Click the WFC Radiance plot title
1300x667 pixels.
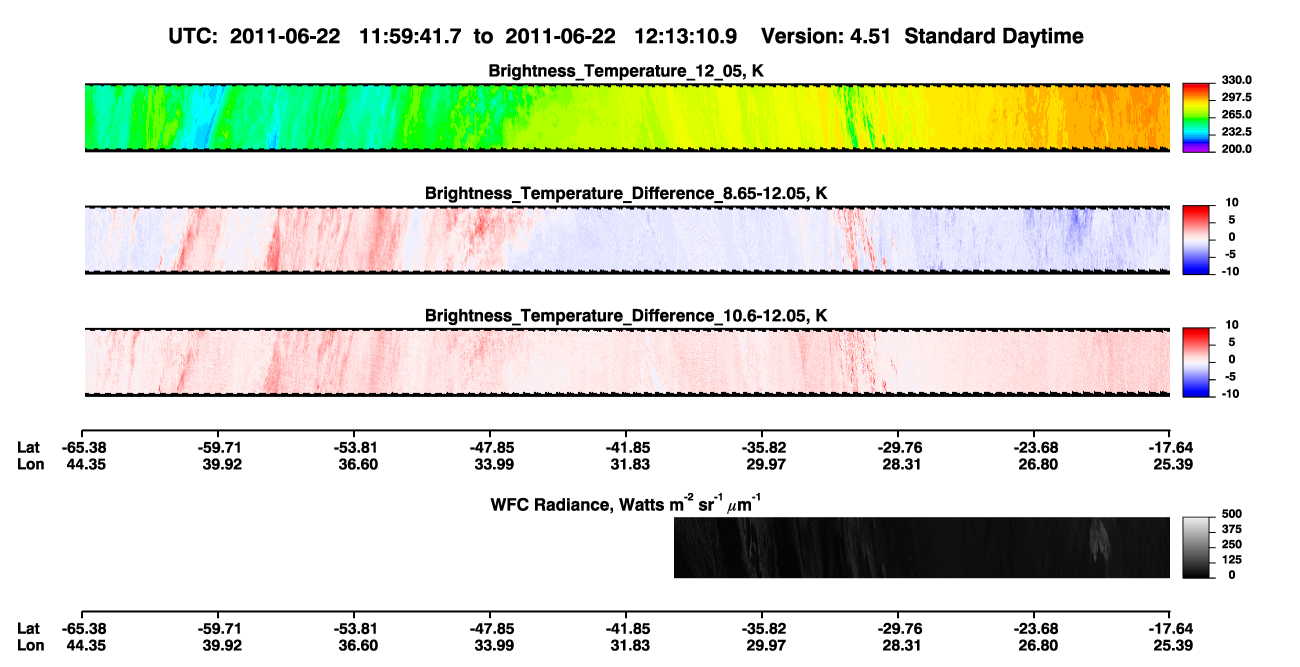pos(627,503)
